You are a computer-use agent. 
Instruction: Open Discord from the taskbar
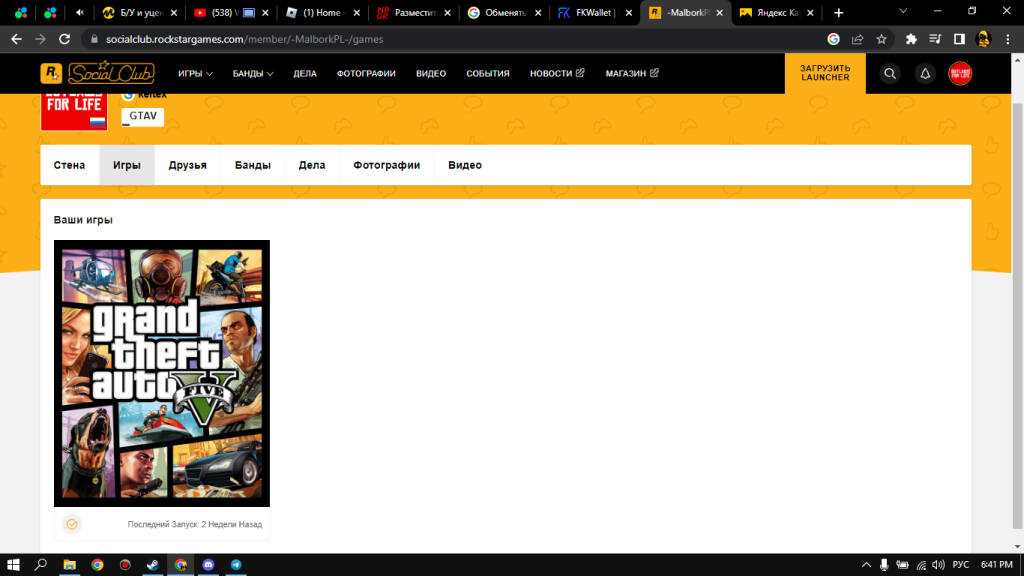[208, 564]
